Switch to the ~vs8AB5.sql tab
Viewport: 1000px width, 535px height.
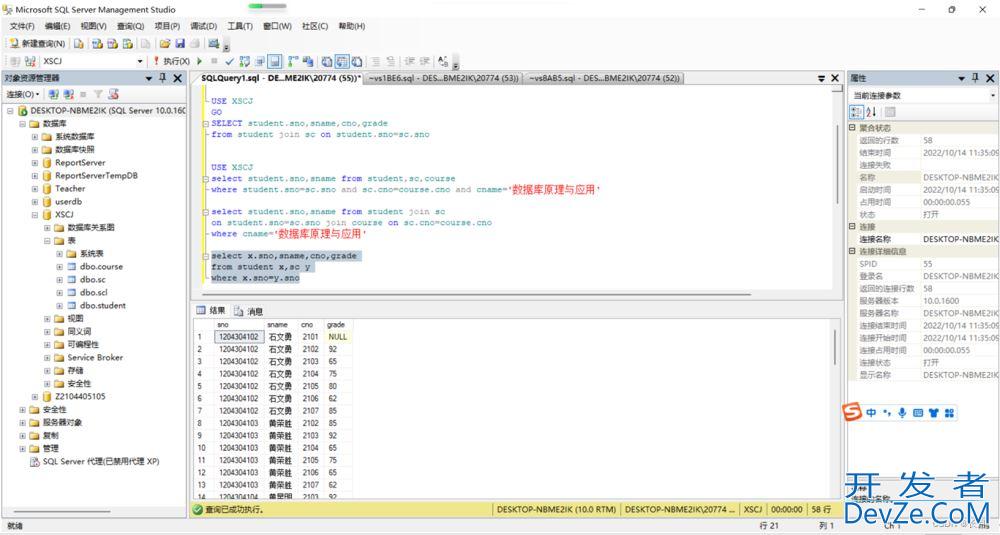pyautogui.click(x=603, y=78)
